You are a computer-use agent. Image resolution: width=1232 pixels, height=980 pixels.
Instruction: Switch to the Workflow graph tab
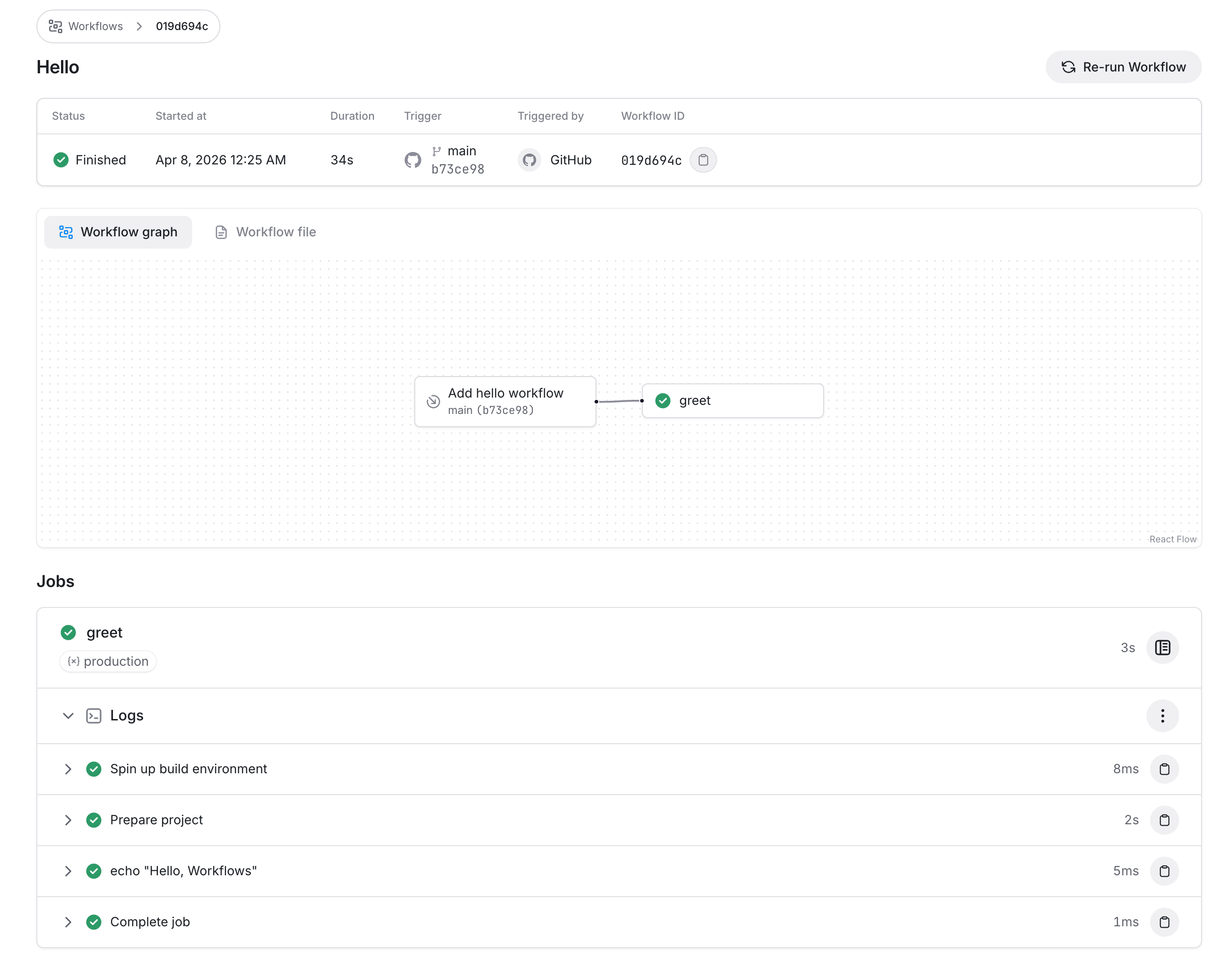[118, 232]
